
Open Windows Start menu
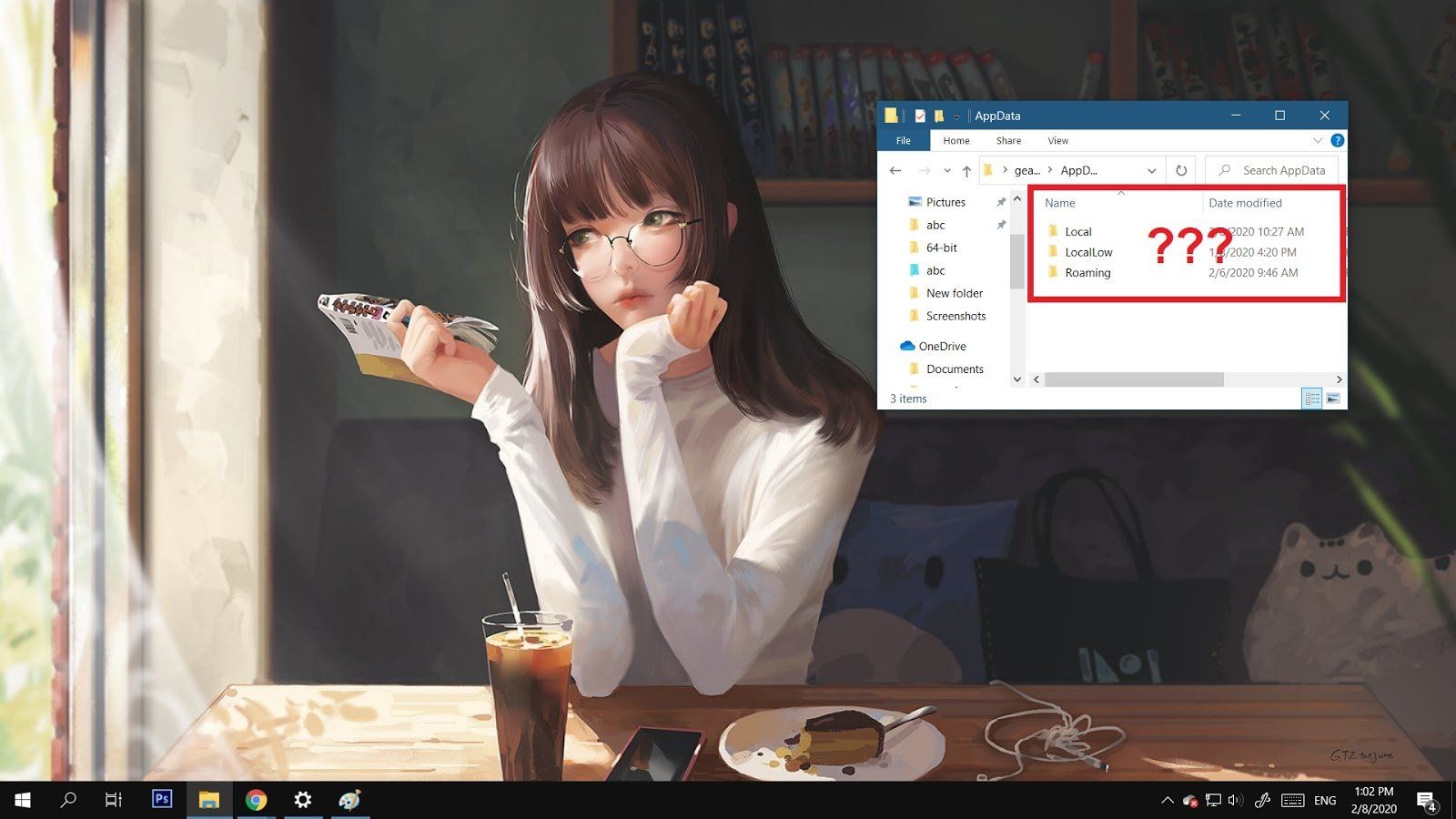(x=23, y=800)
